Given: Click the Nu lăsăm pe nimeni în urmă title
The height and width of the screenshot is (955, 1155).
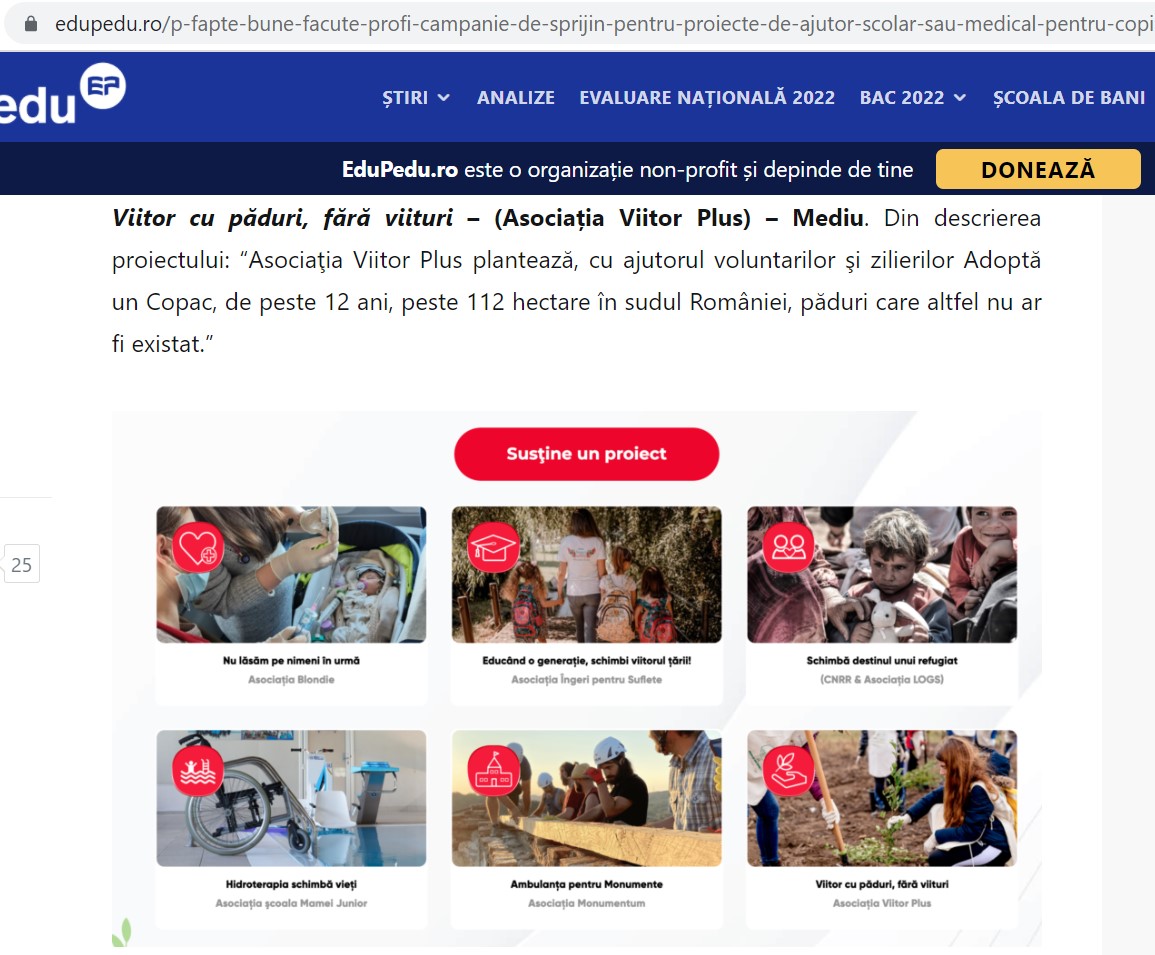Looking at the screenshot, I should click(292, 661).
